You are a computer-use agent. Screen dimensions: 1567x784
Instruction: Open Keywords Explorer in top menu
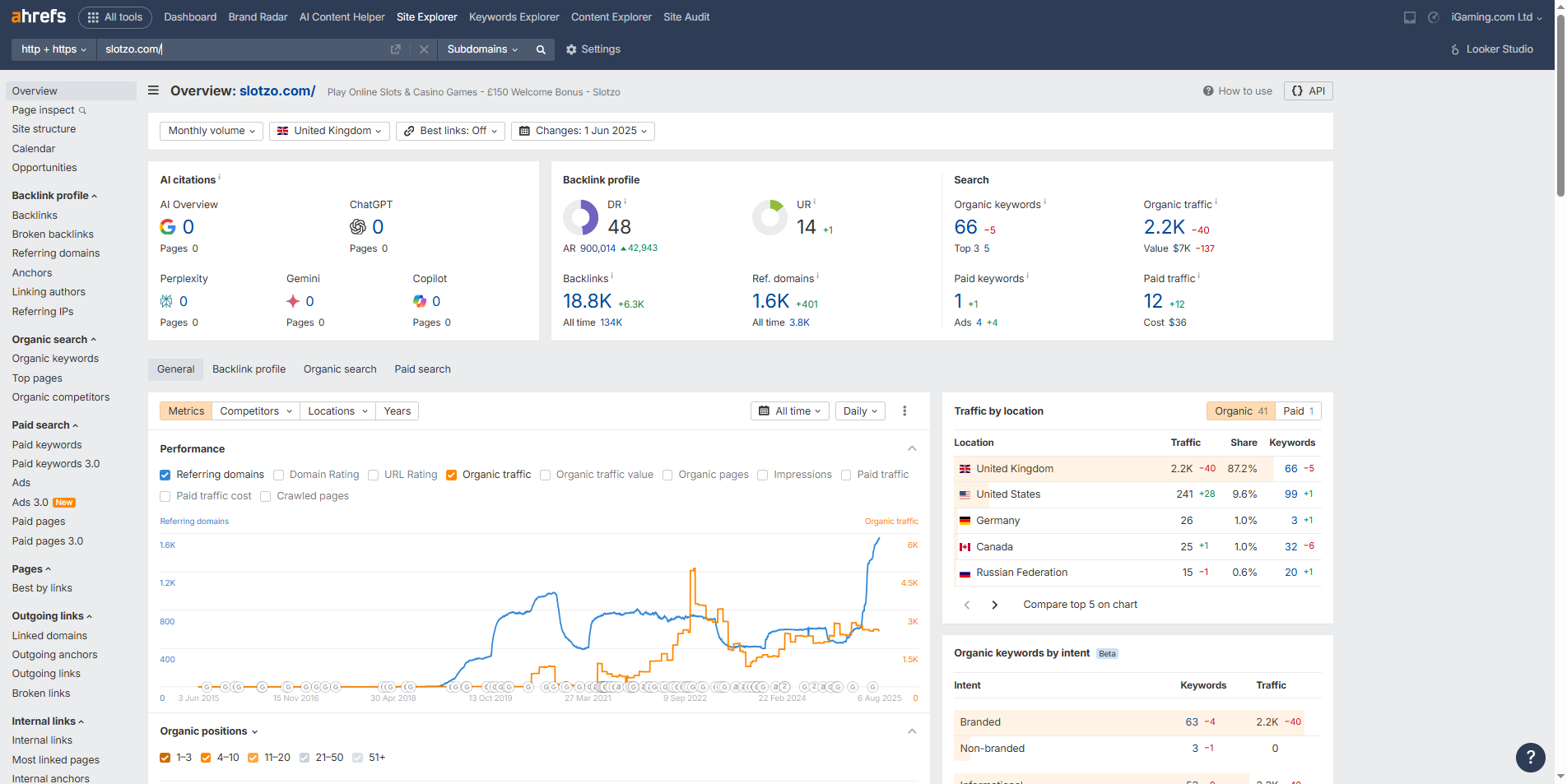point(514,16)
